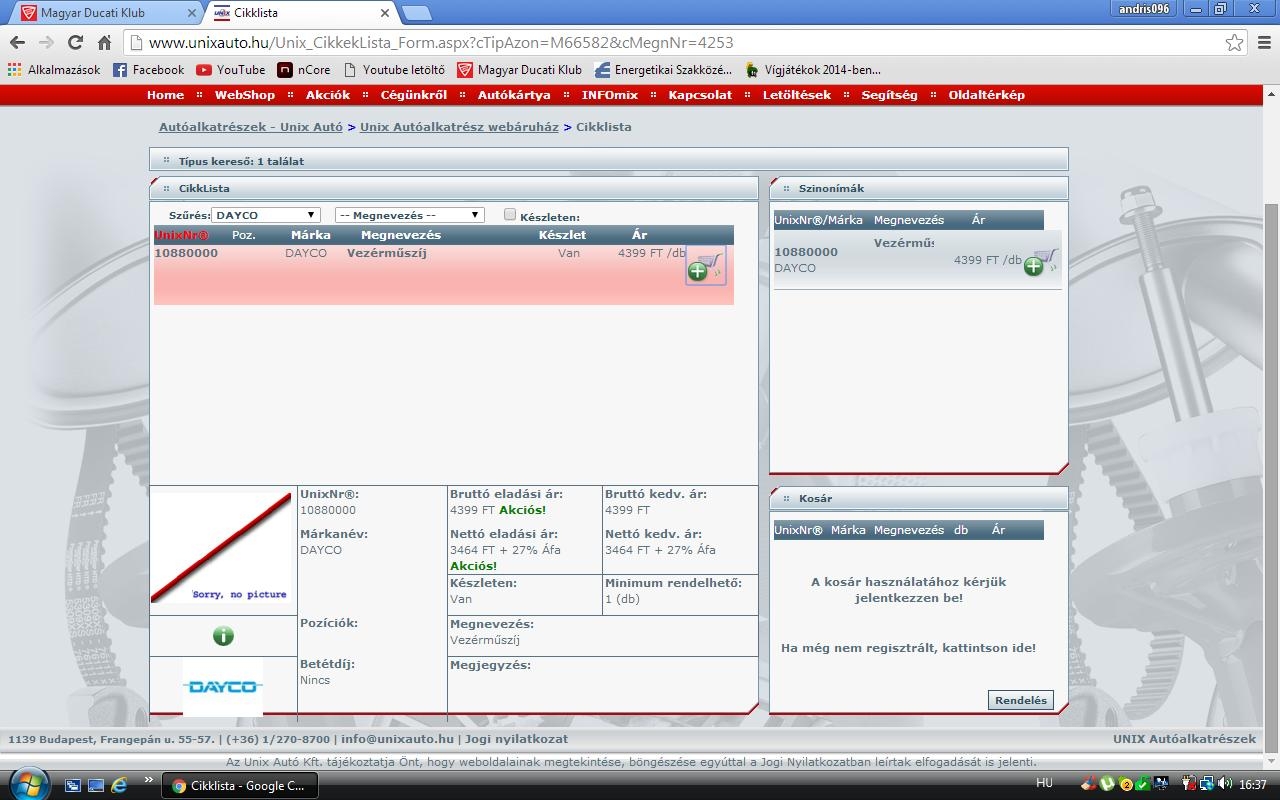Follow the Unix Autóalkatrész webáruház breadcrumb link
Screen dimensions: 1280x800
(x=459, y=127)
